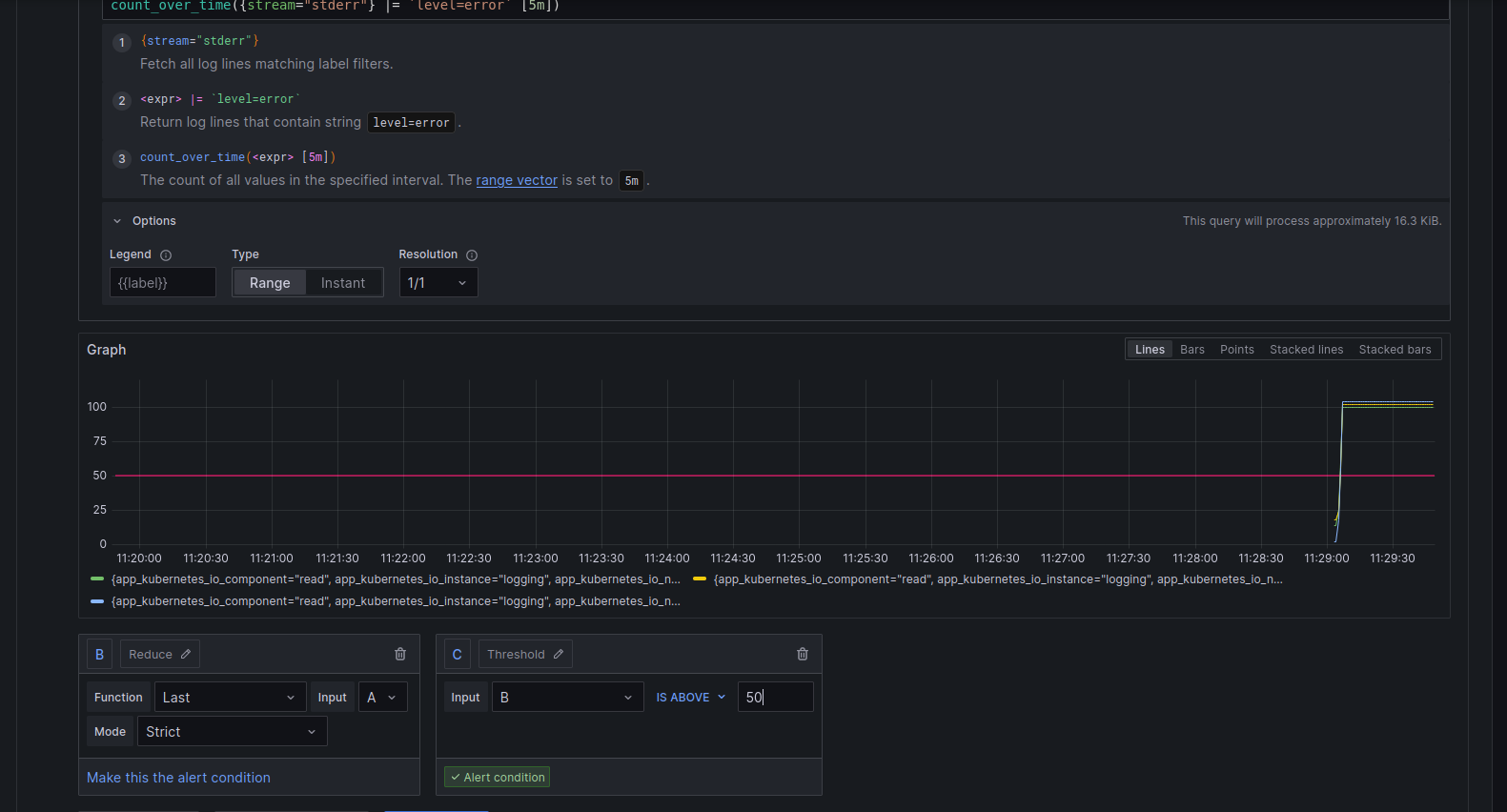The height and width of the screenshot is (812, 1507).
Task: Open Reduce Input dropdown showing A
Action: (x=383, y=698)
